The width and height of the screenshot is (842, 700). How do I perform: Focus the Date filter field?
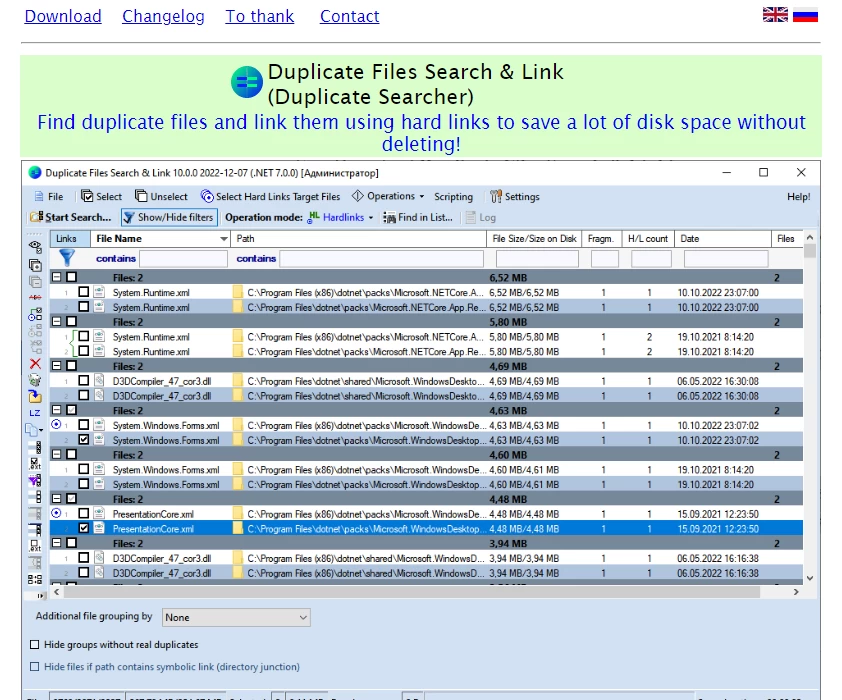point(726,259)
